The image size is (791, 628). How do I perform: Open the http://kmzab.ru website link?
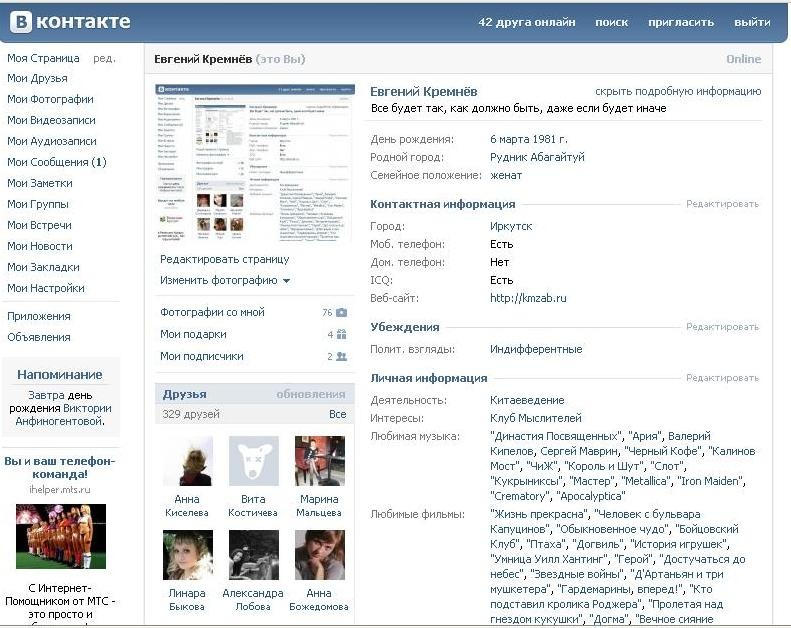528,298
